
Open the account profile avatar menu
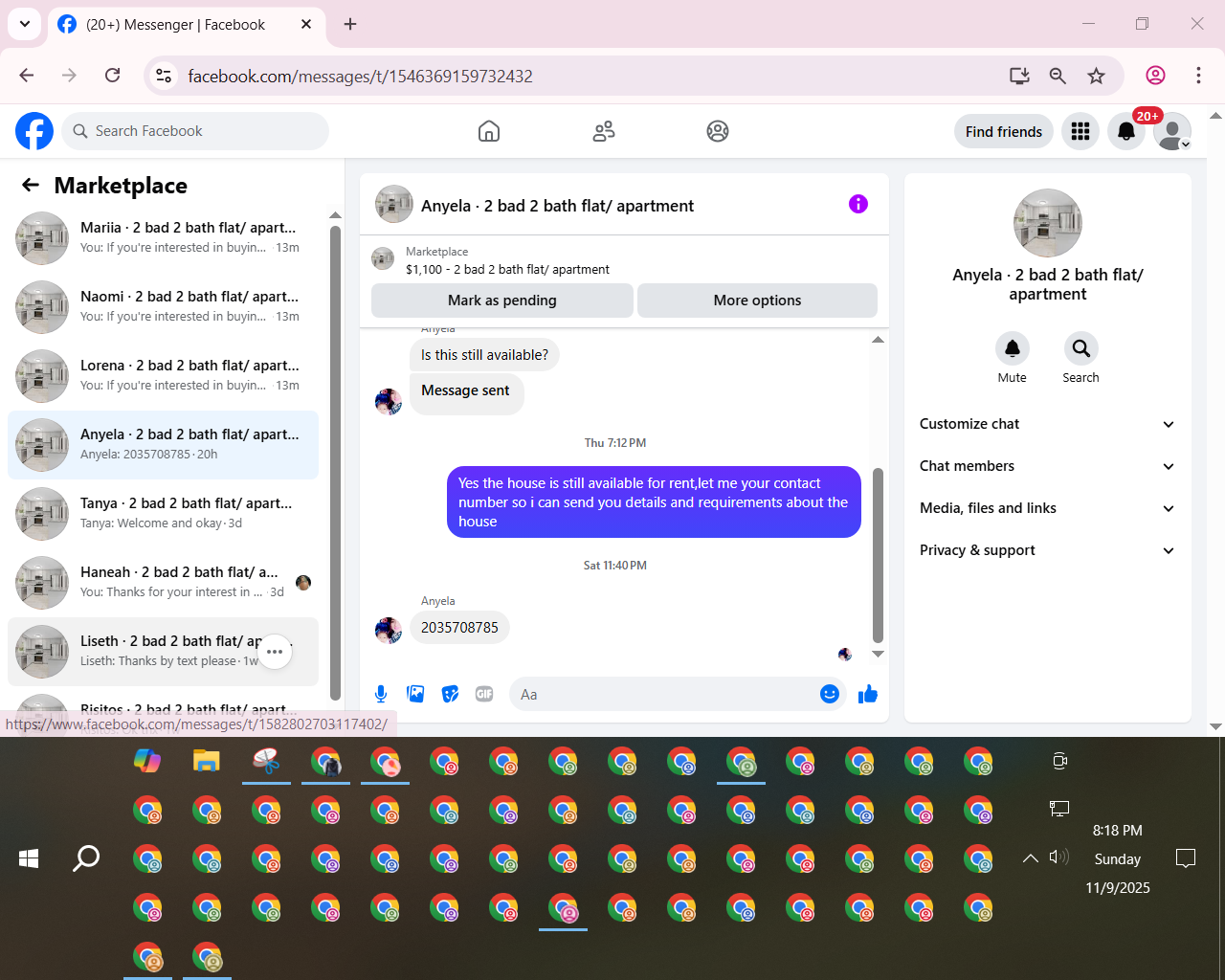[1172, 131]
